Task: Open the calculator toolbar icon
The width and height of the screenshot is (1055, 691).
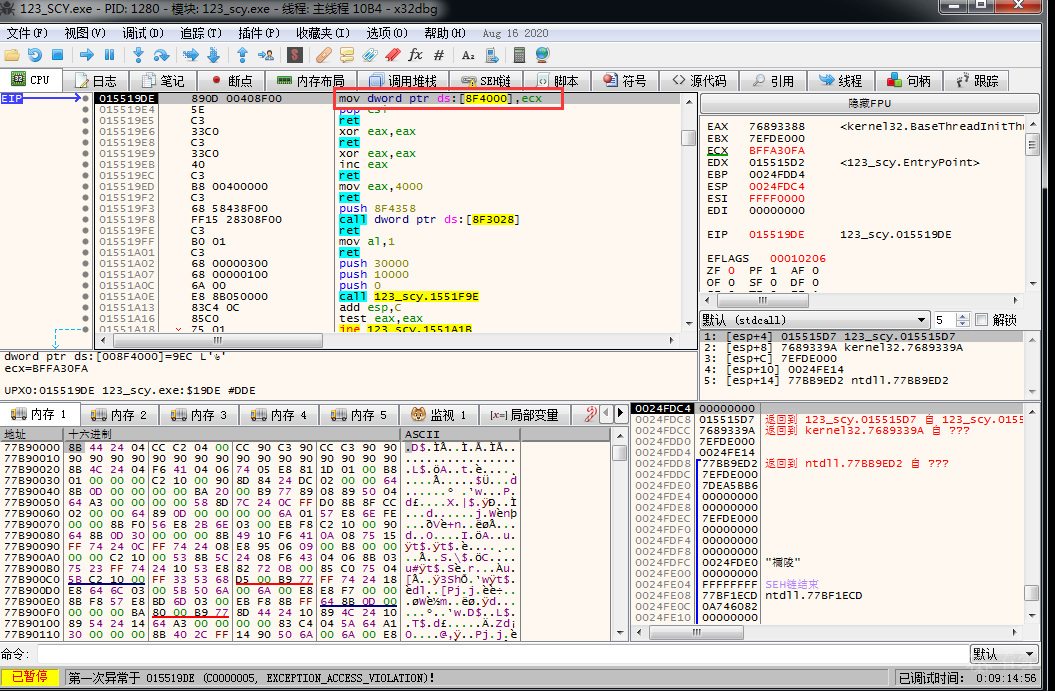Action: (517, 55)
